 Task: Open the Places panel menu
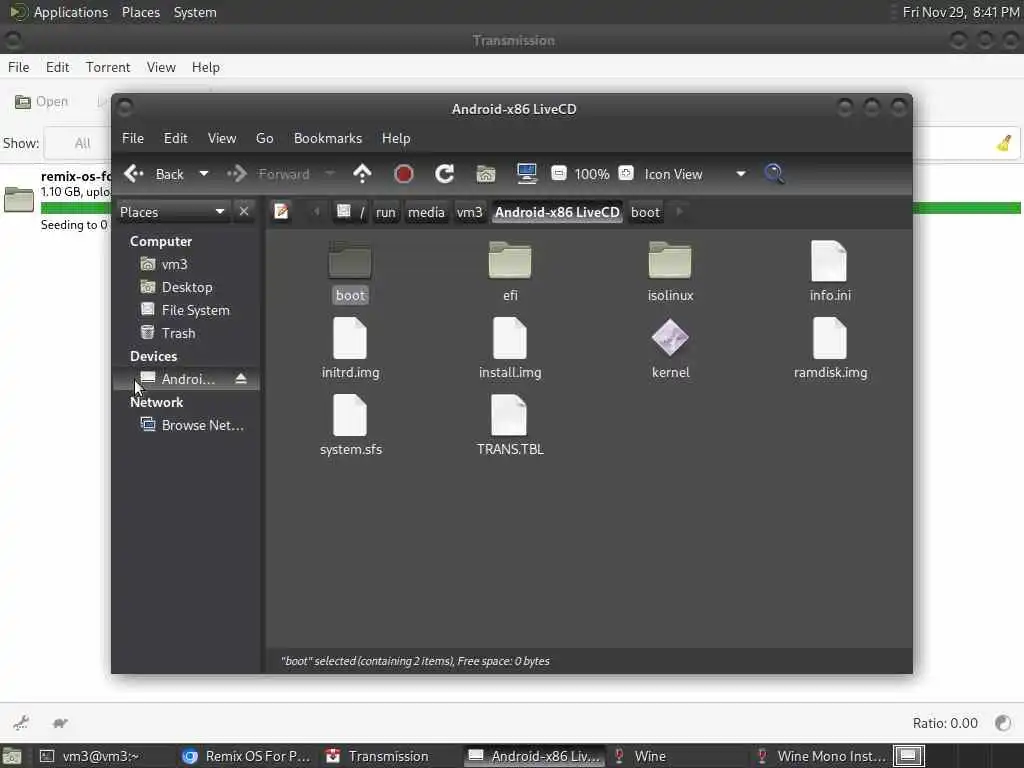pos(140,12)
